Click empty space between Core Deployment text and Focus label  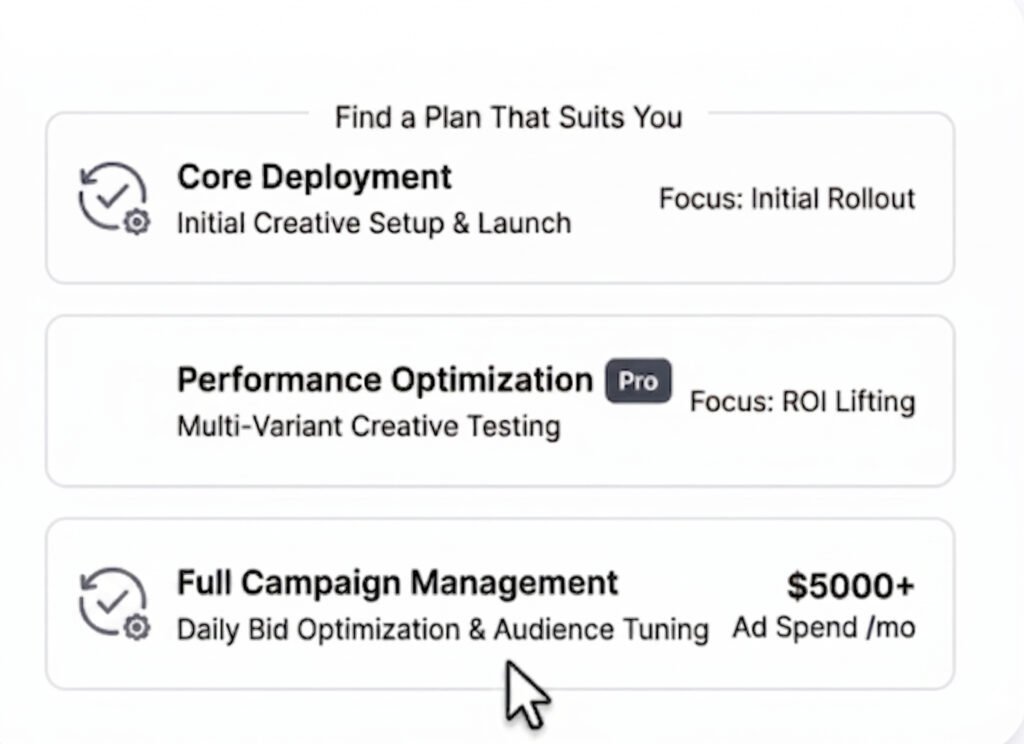coord(614,198)
